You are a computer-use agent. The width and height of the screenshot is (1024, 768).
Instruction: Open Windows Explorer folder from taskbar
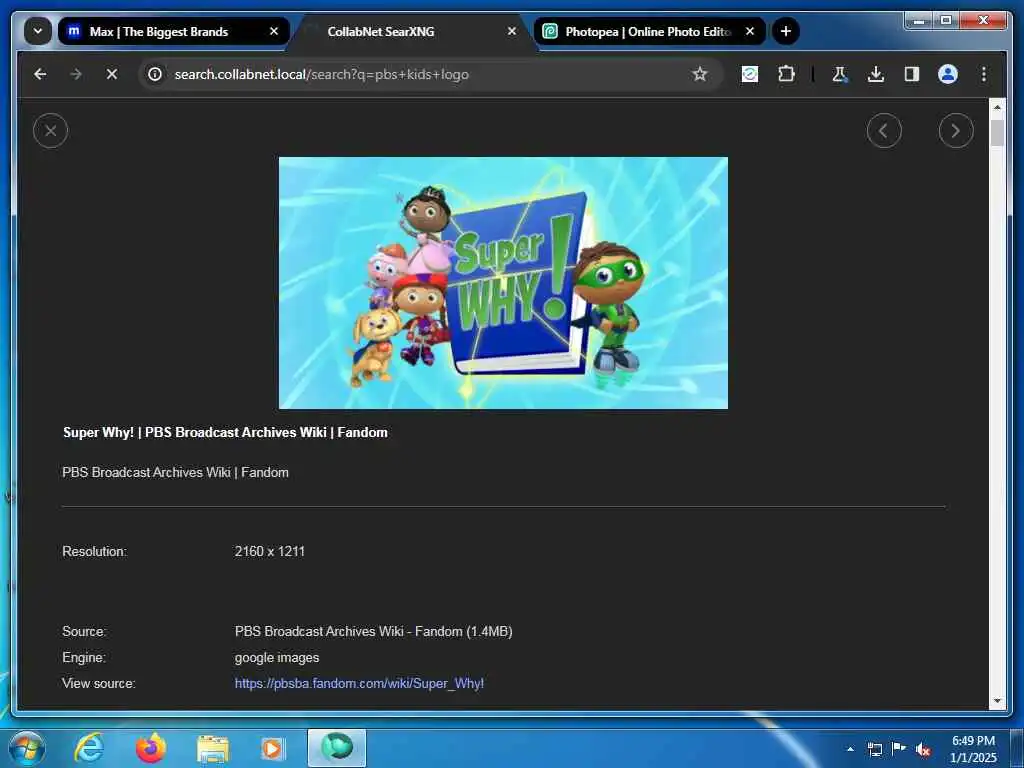(x=213, y=748)
